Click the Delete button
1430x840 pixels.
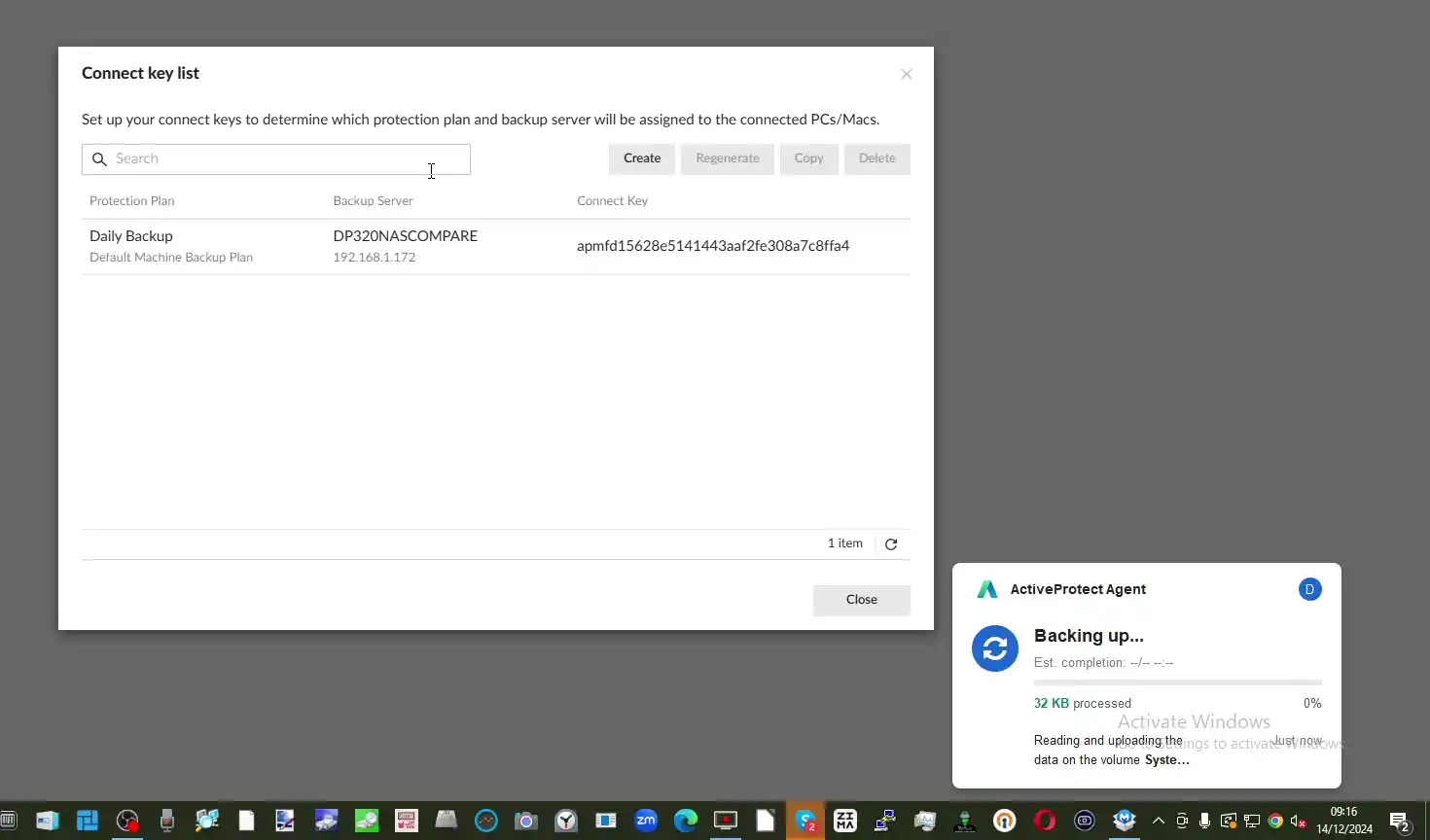[x=876, y=158]
